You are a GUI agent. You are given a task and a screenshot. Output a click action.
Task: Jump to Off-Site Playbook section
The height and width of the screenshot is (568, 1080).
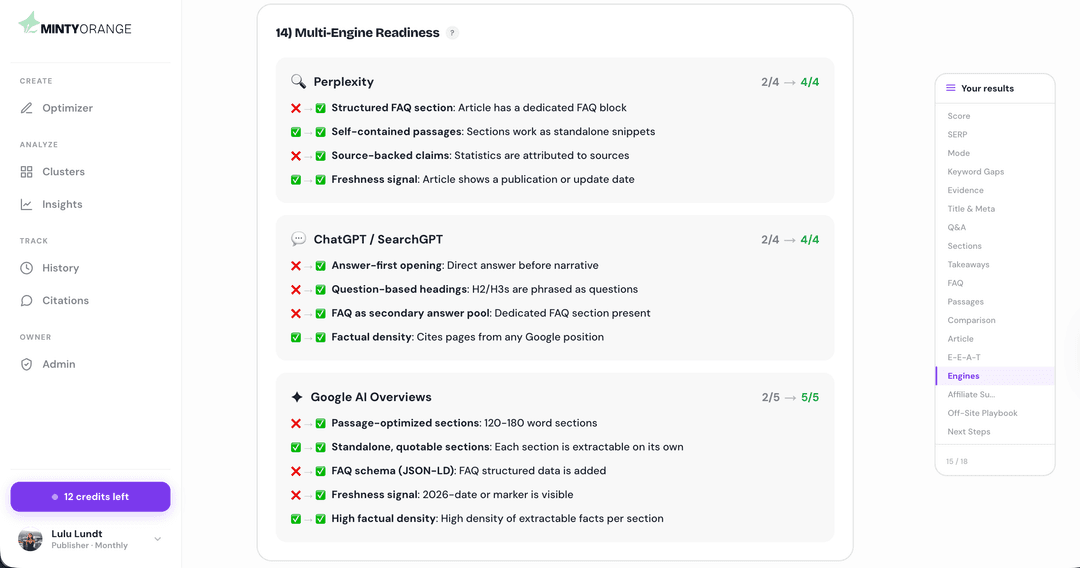point(982,413)
